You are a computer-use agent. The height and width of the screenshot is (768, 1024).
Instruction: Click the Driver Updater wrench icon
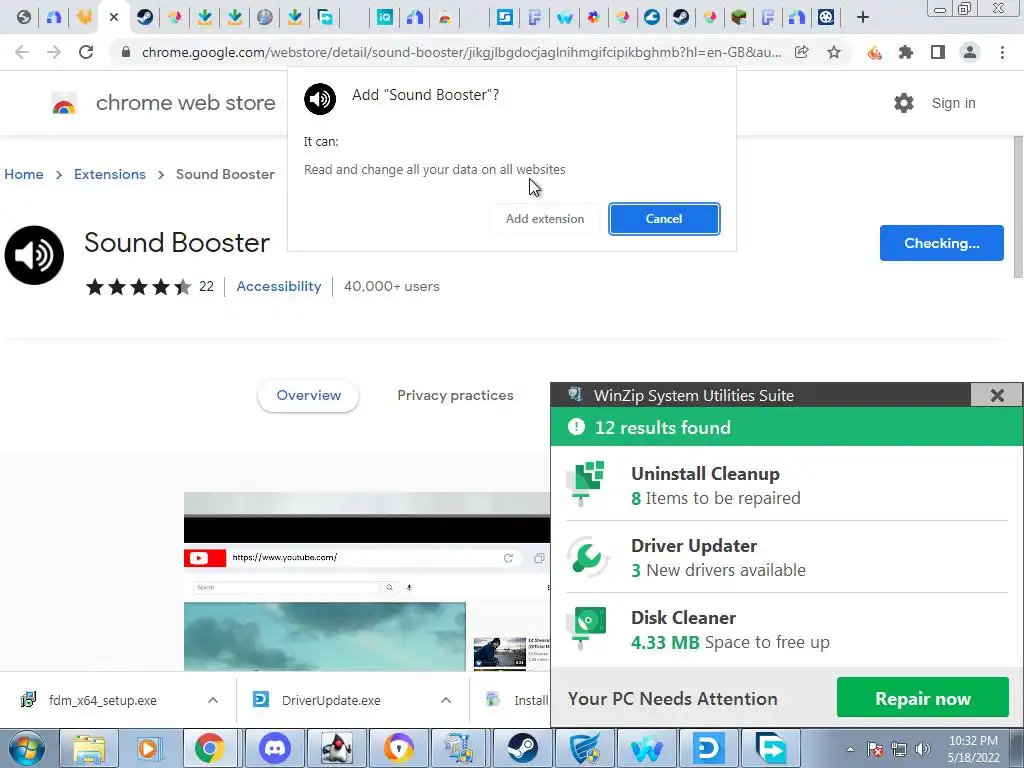pos(587,557)
